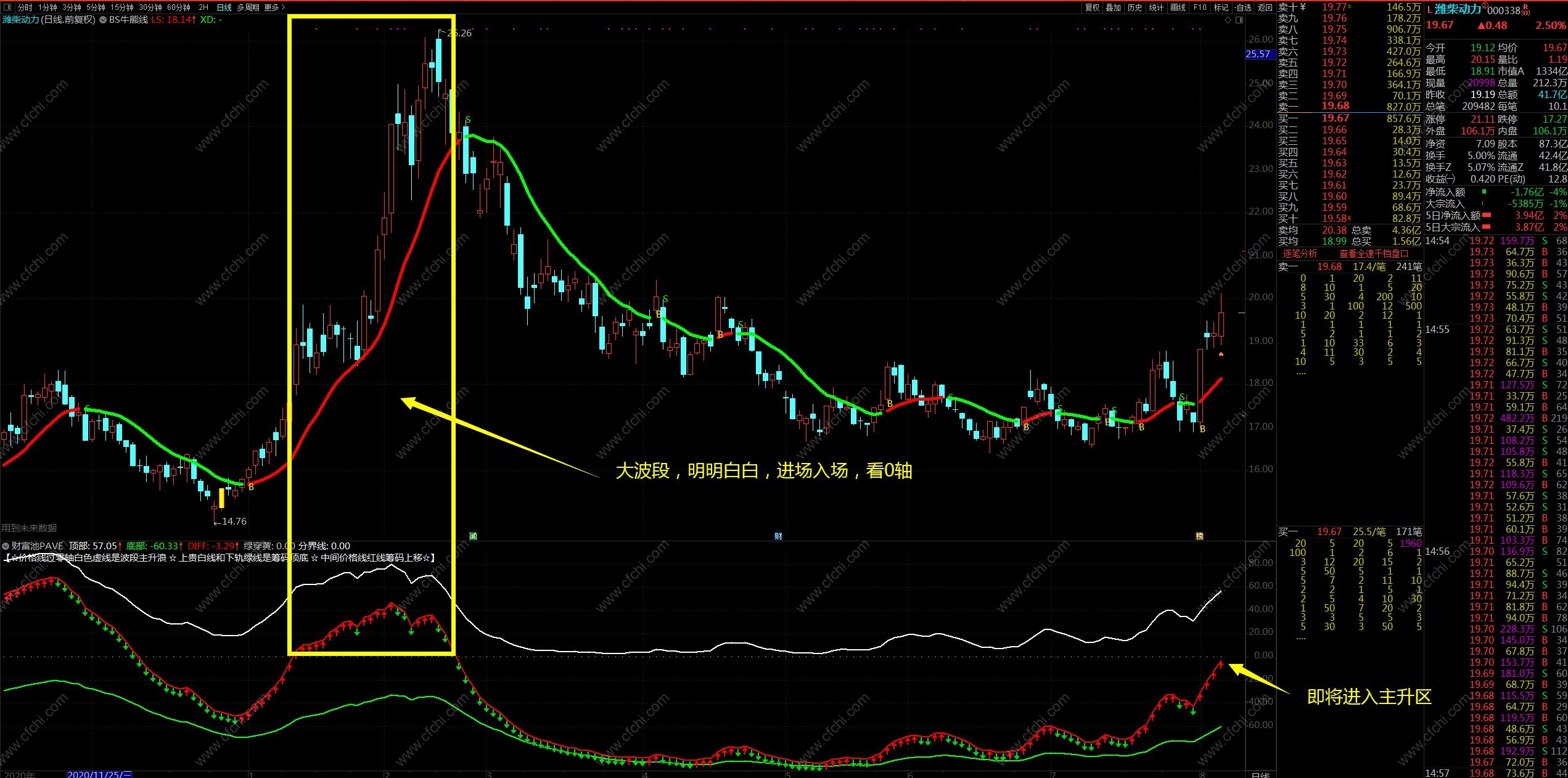Click the diamond icon above price axis
This screenshot has width=1568, height=778.
click(x=1228, y=20)
